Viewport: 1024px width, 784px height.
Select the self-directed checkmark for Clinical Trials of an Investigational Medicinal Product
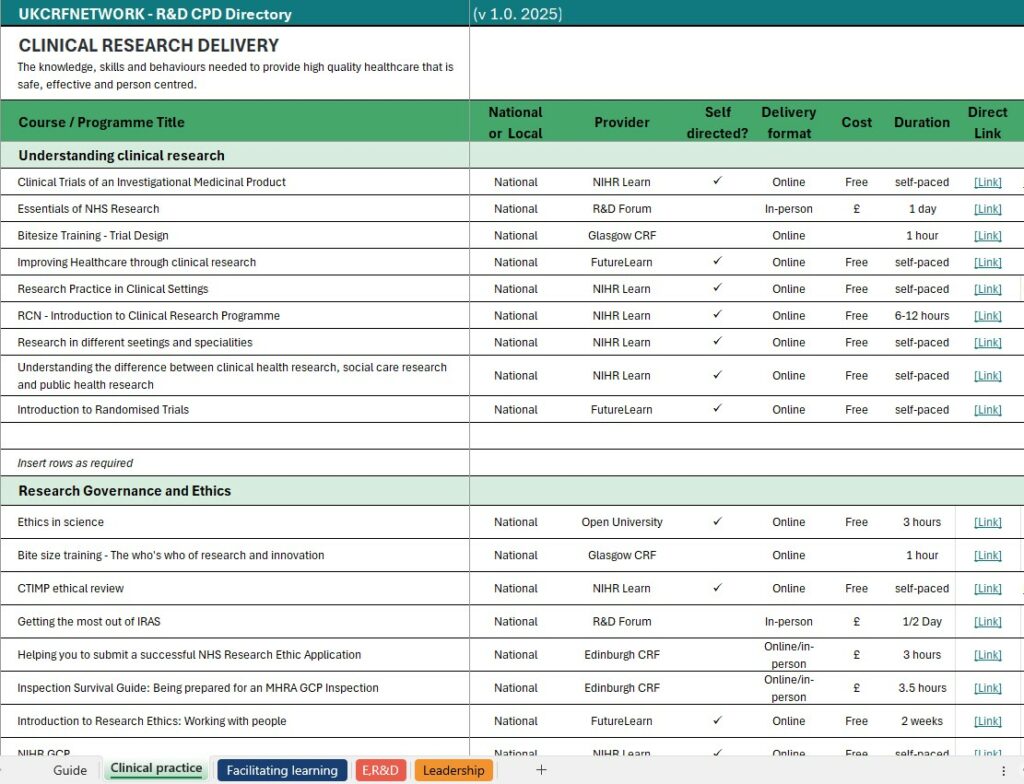pyautogui.click(x=717, y=180)
